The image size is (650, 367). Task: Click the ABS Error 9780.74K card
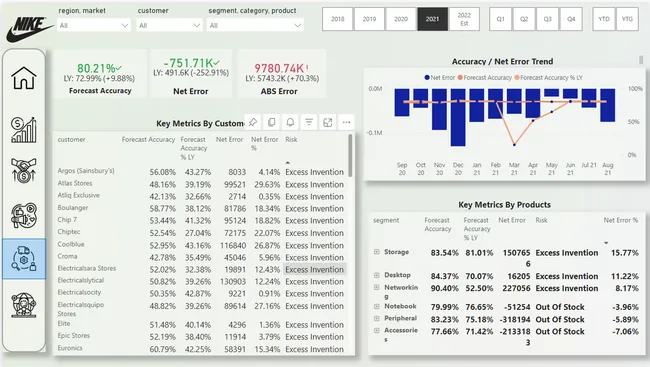tap(282, 74)
